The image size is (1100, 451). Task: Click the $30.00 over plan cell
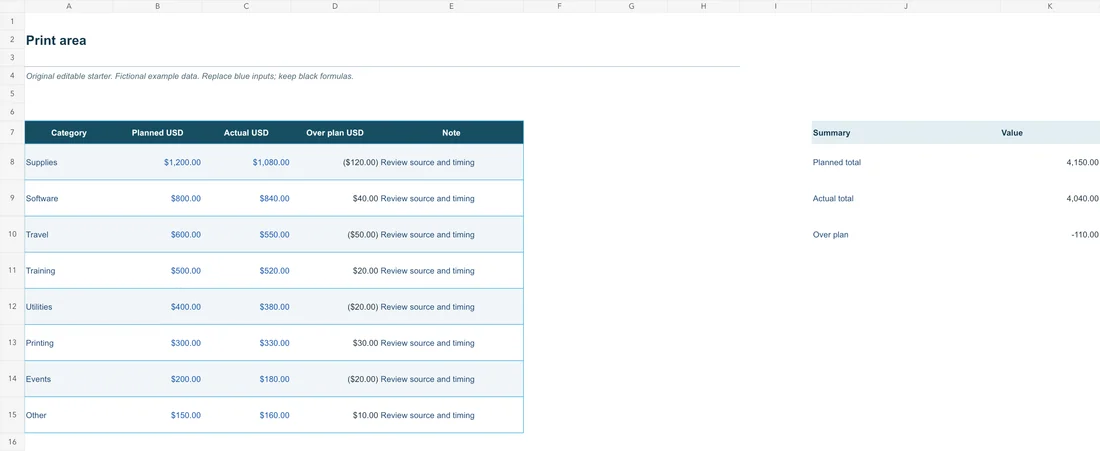pyautogui.click(x=335, y=343)
